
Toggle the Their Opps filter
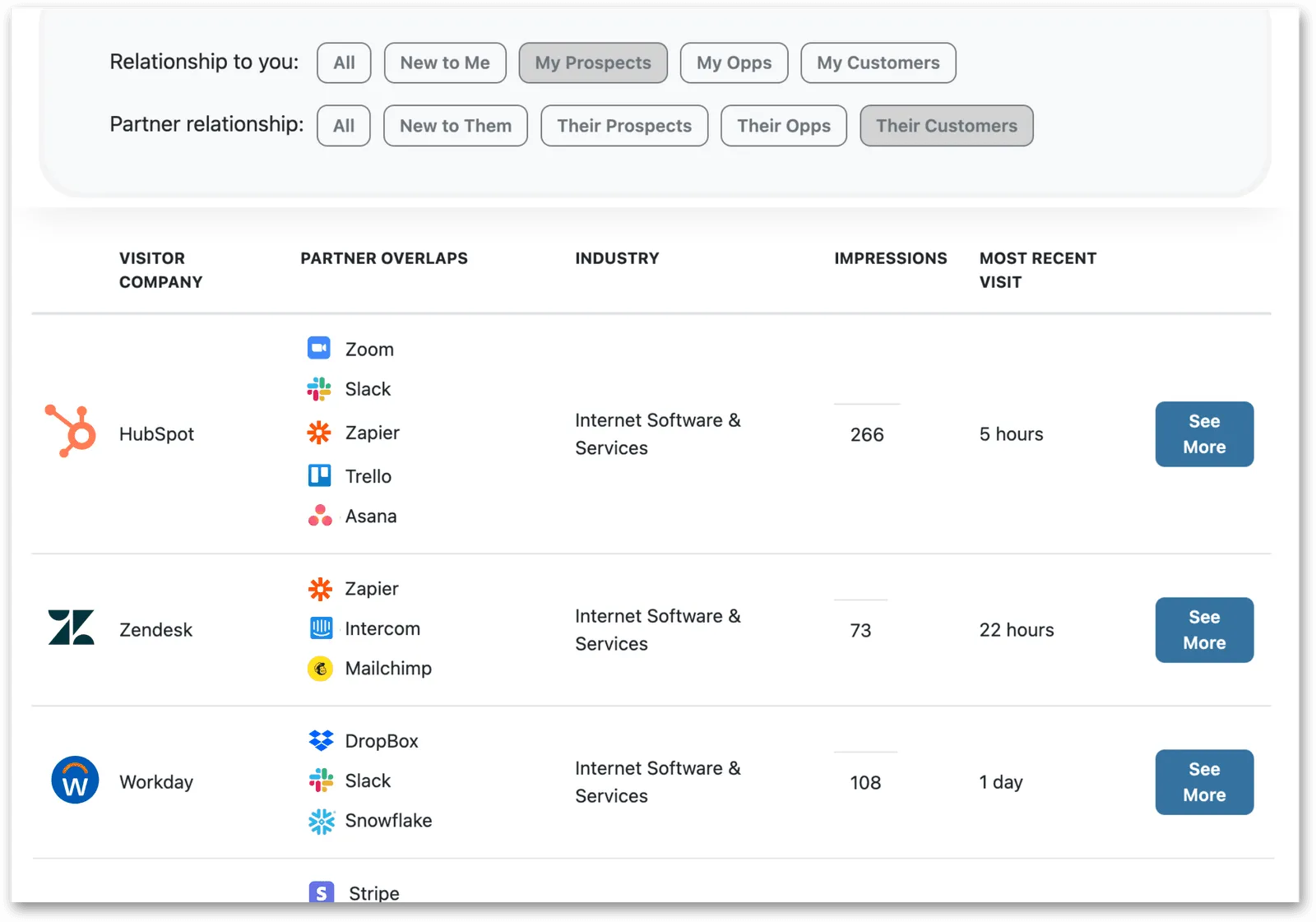click(784, 126)
